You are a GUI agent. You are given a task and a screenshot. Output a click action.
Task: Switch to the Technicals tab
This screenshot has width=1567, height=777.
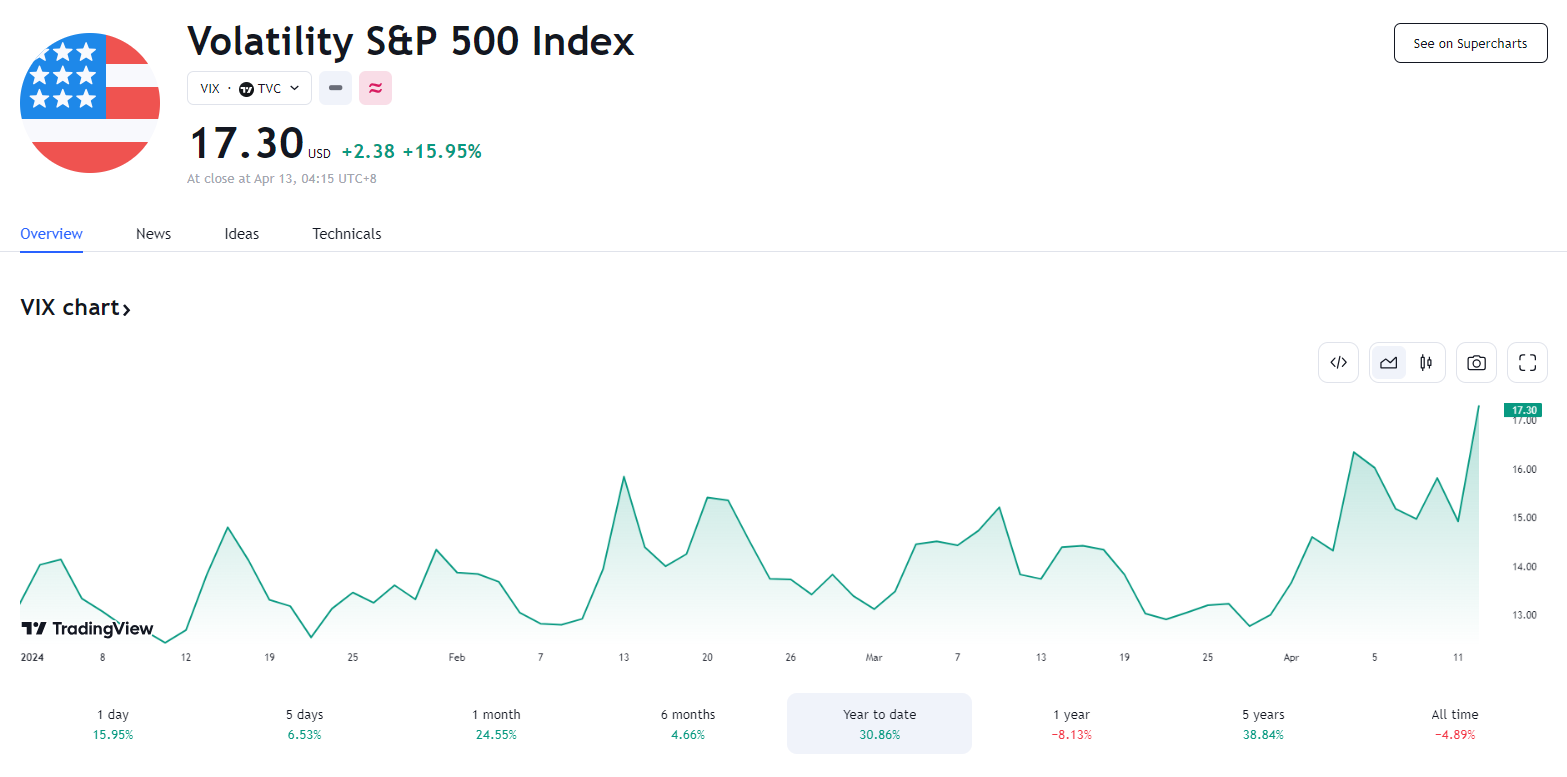(346, 234)
